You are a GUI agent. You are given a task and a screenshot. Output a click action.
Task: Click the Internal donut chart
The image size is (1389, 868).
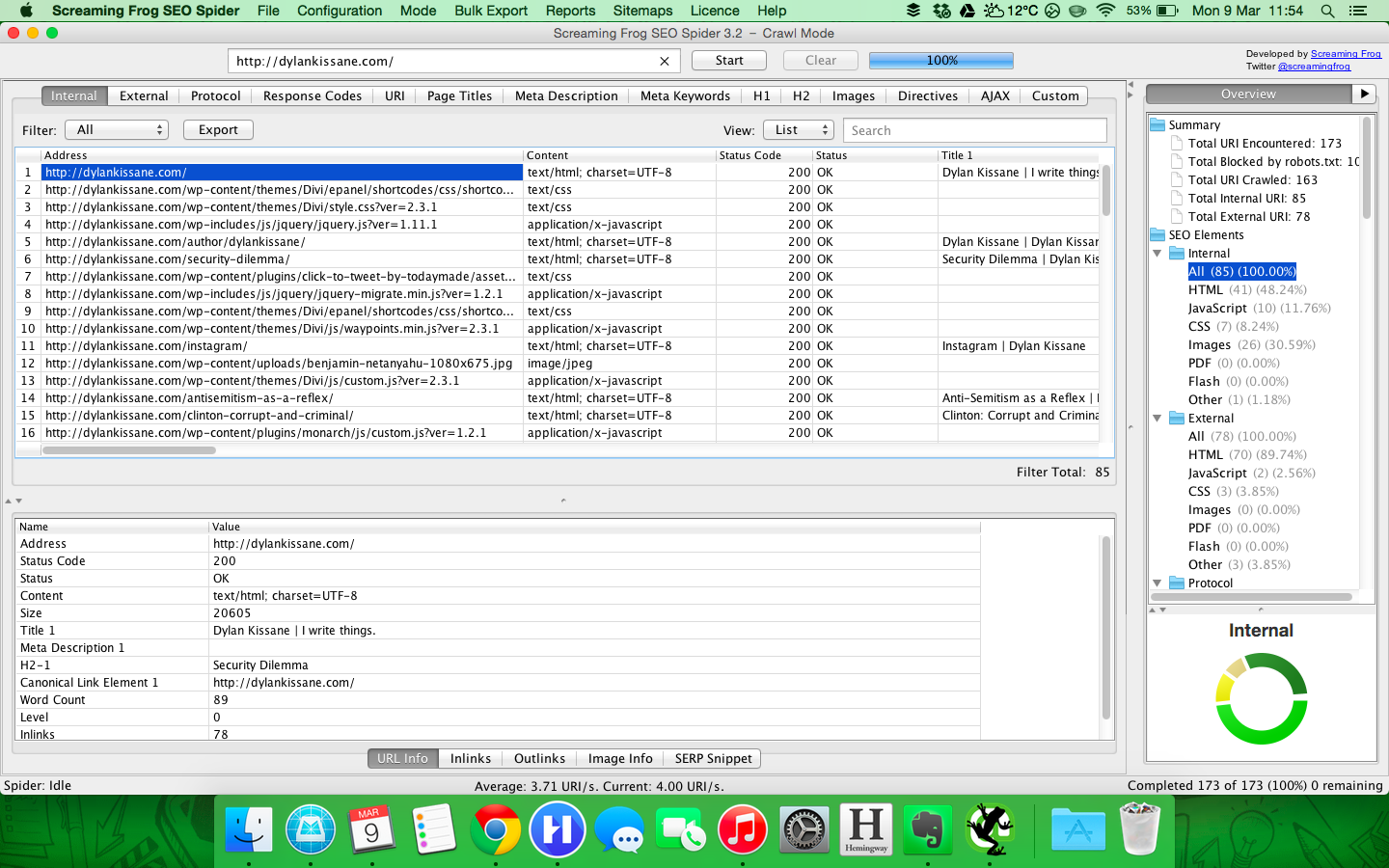pos(1262,698)
